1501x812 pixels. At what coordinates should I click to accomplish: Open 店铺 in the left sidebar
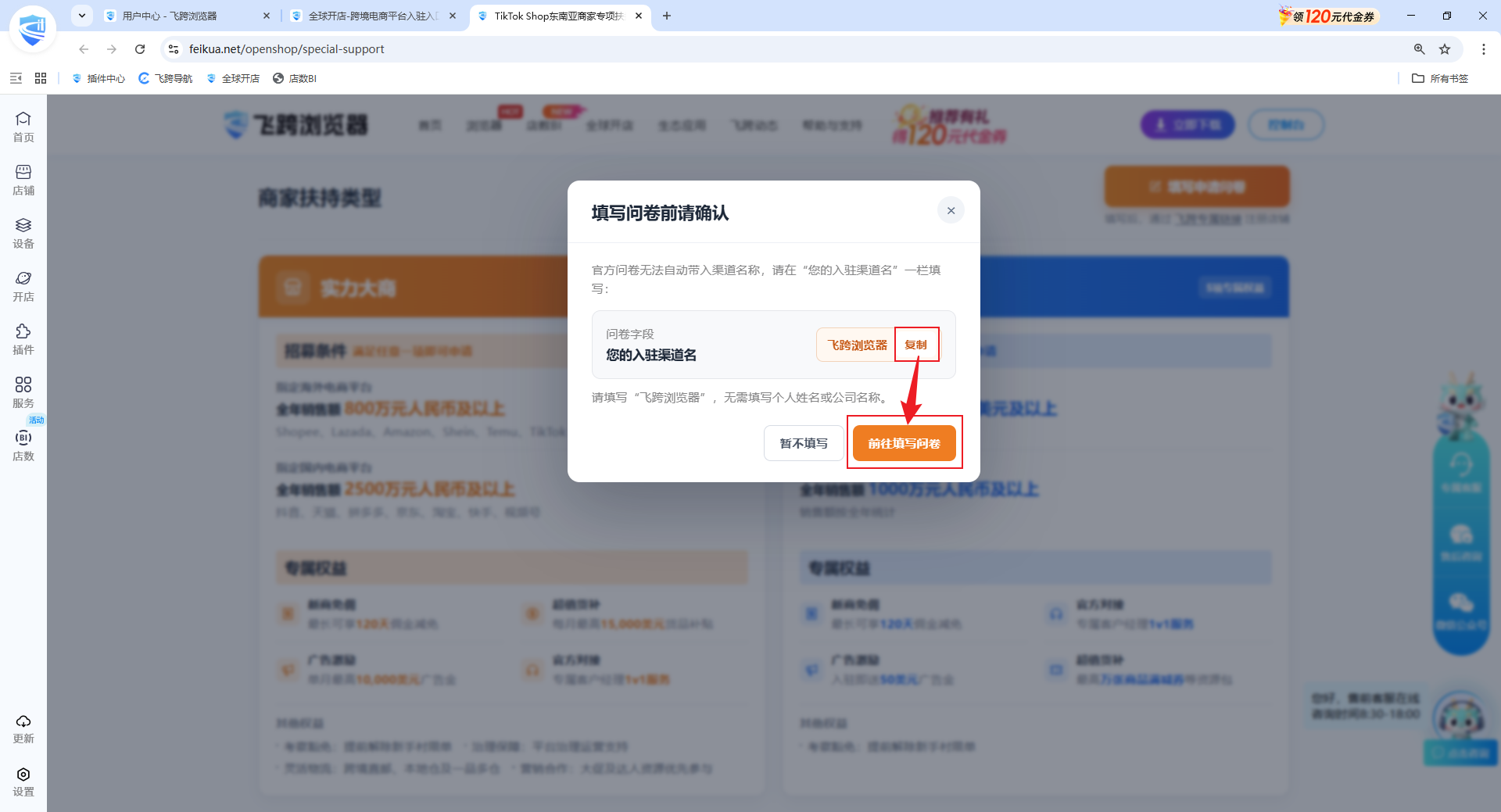23,180
